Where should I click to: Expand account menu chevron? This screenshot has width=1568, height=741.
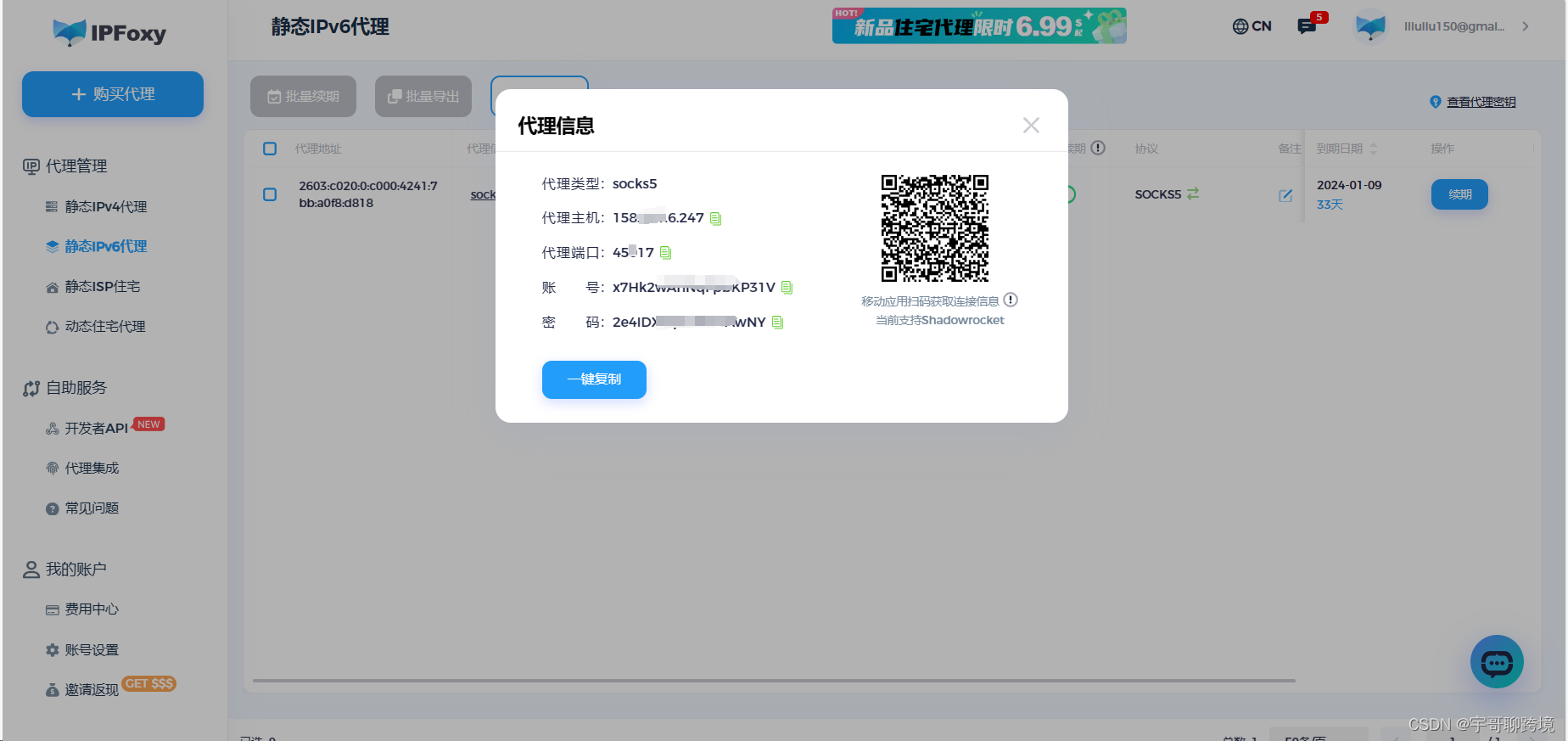(1525, 26)
